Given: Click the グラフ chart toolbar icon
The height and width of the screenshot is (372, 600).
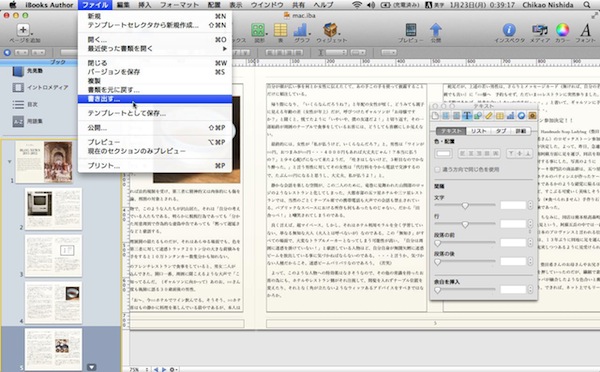Looking at the screenshot, I should click(x=301, y=30).
